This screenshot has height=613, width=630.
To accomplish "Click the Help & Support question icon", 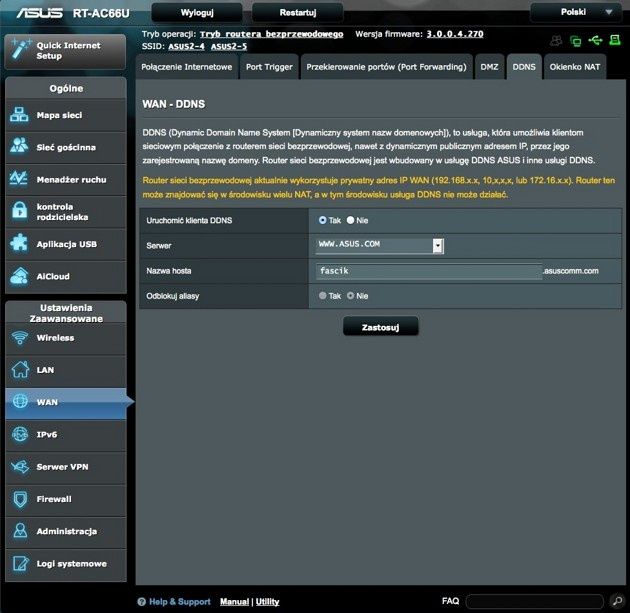I will (x=141, y=601).
